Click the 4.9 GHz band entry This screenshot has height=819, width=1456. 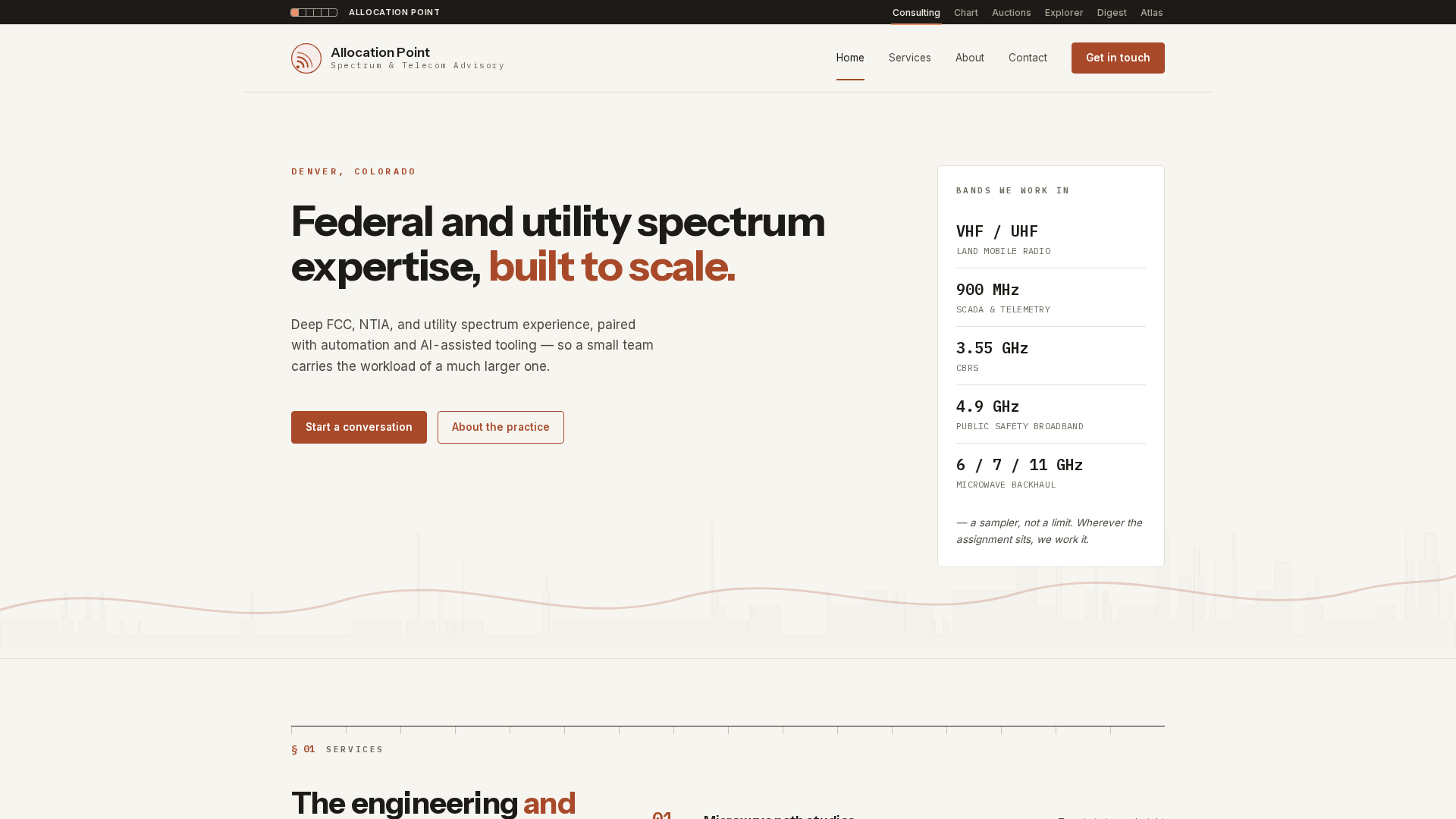[1051, 415]
